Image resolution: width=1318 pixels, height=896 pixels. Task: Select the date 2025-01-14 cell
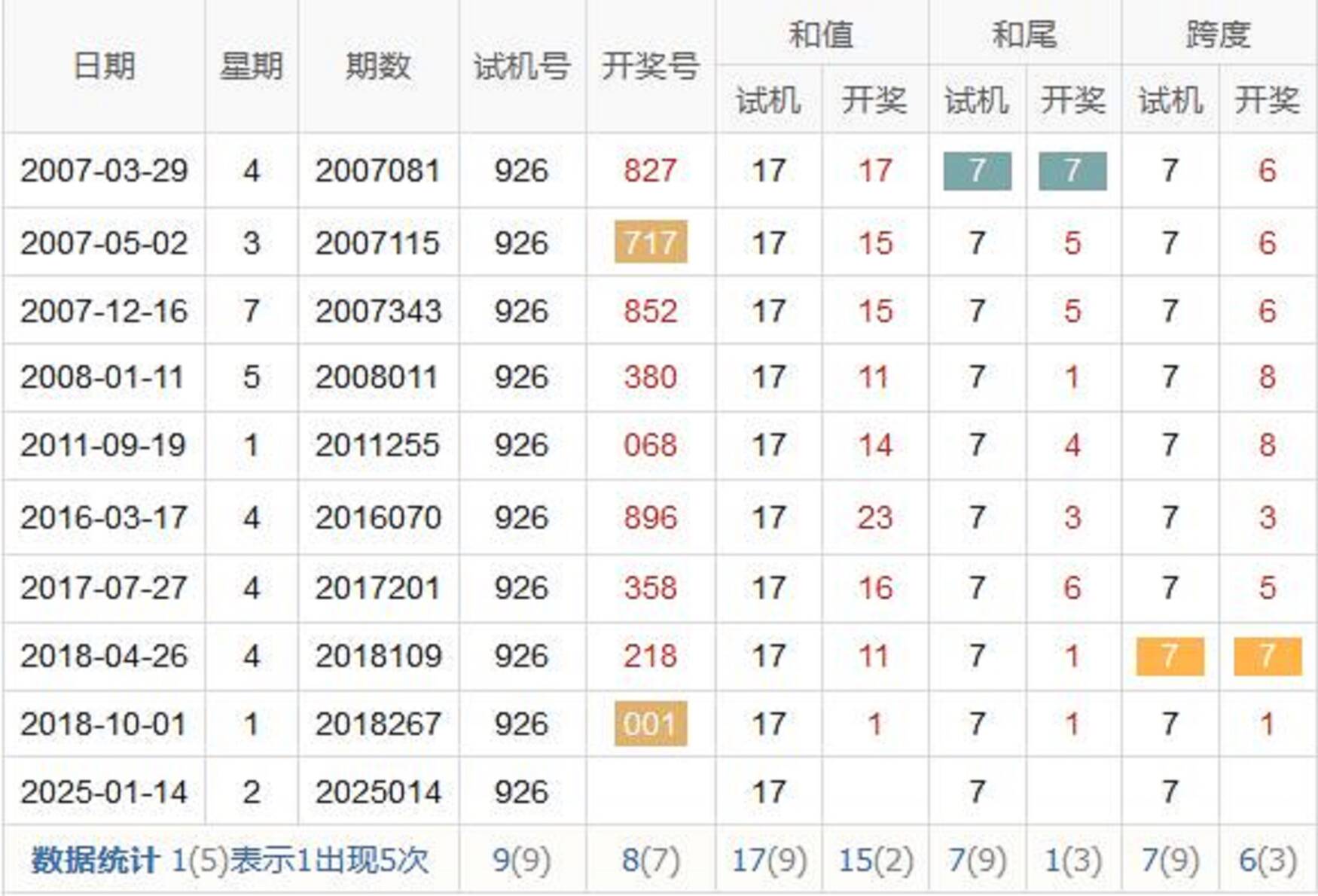pos(104,792)
